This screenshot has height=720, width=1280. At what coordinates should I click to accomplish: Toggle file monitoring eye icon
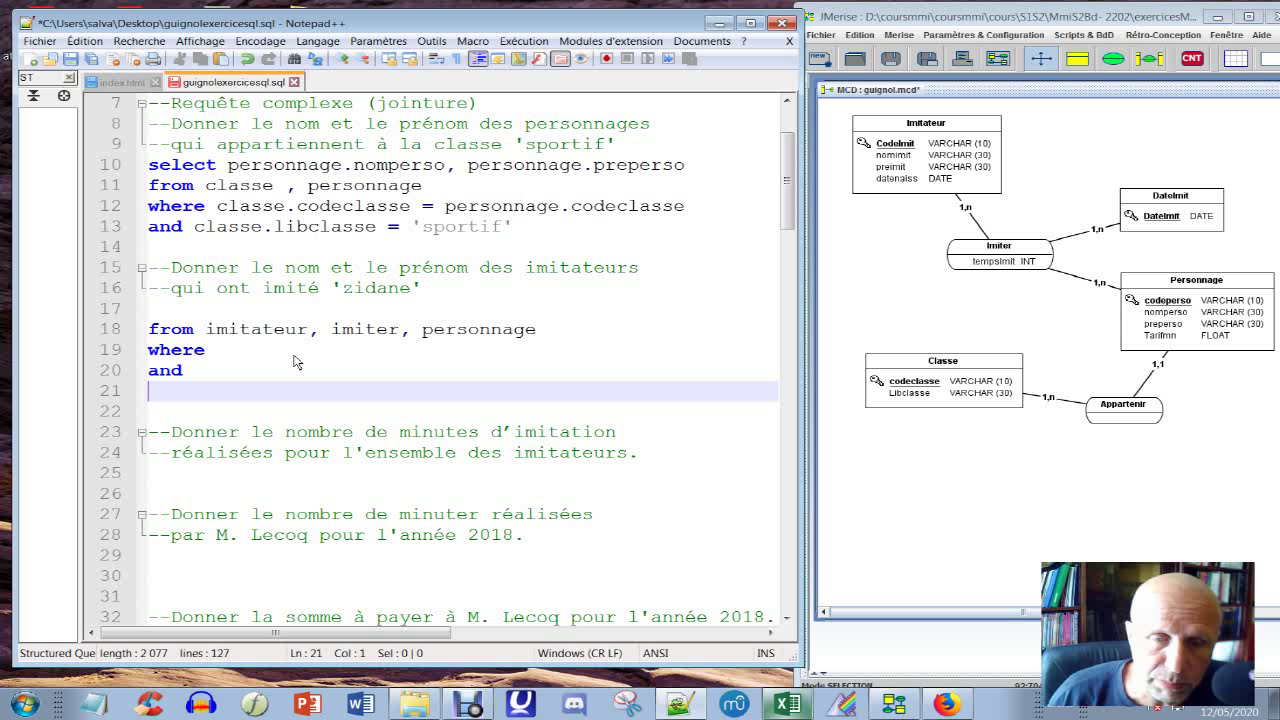click(581, 59)
